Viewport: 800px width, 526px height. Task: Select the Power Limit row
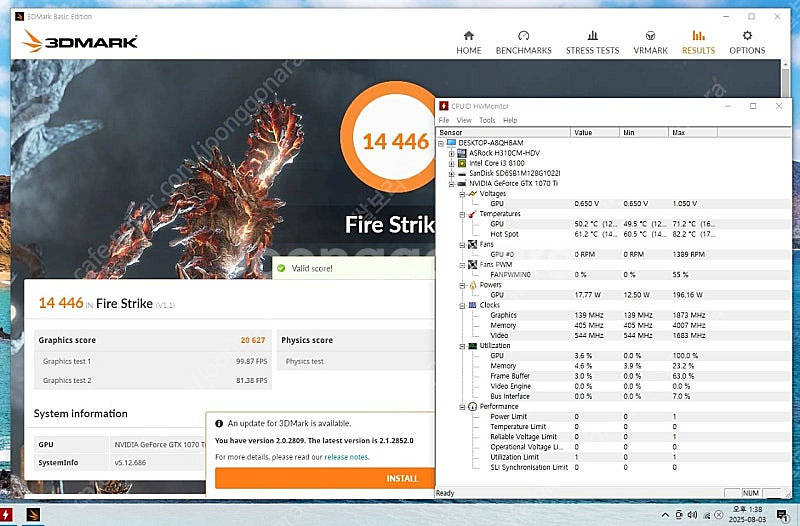click(614, 416)
